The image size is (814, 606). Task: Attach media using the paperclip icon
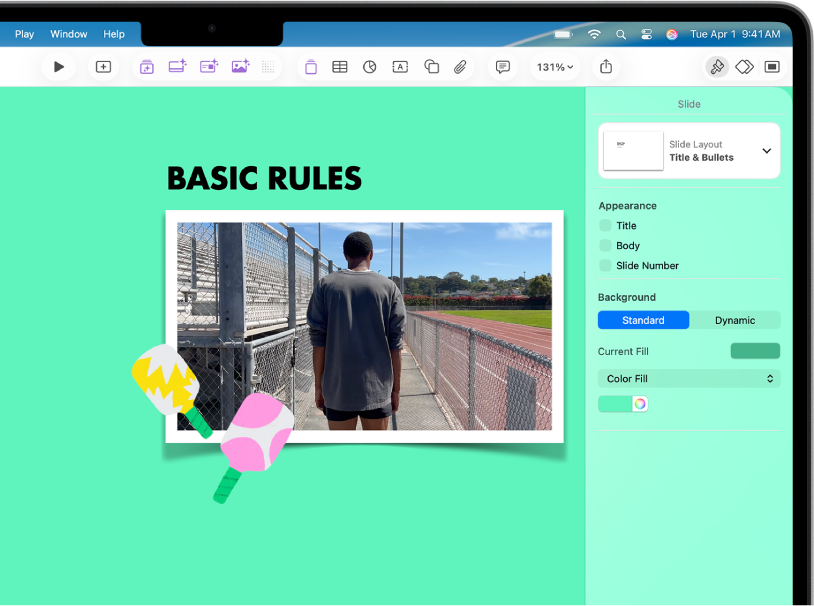(x=460, y=66)
